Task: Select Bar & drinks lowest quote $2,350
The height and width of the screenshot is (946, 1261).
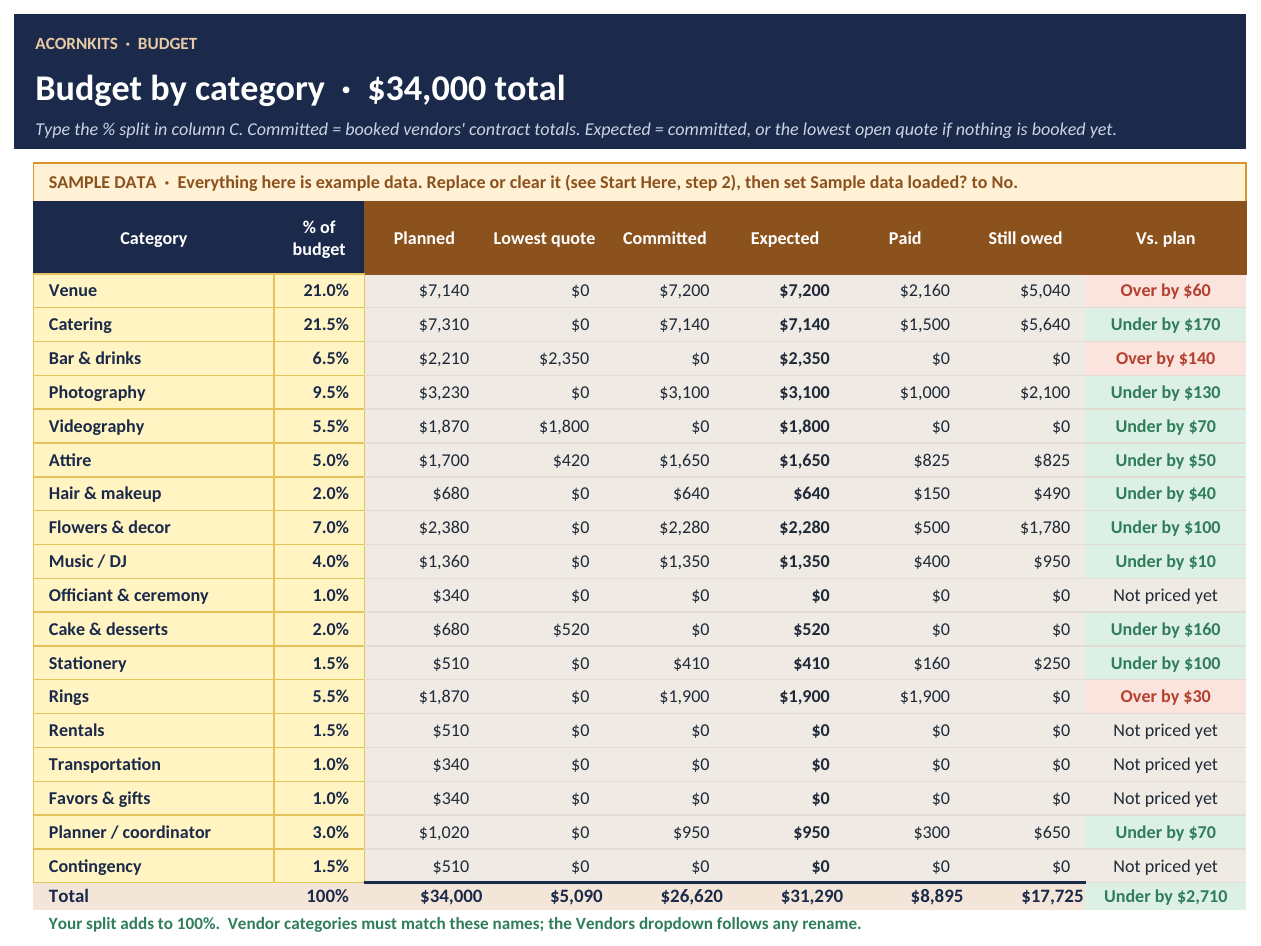Action: (x=544, y=358)
